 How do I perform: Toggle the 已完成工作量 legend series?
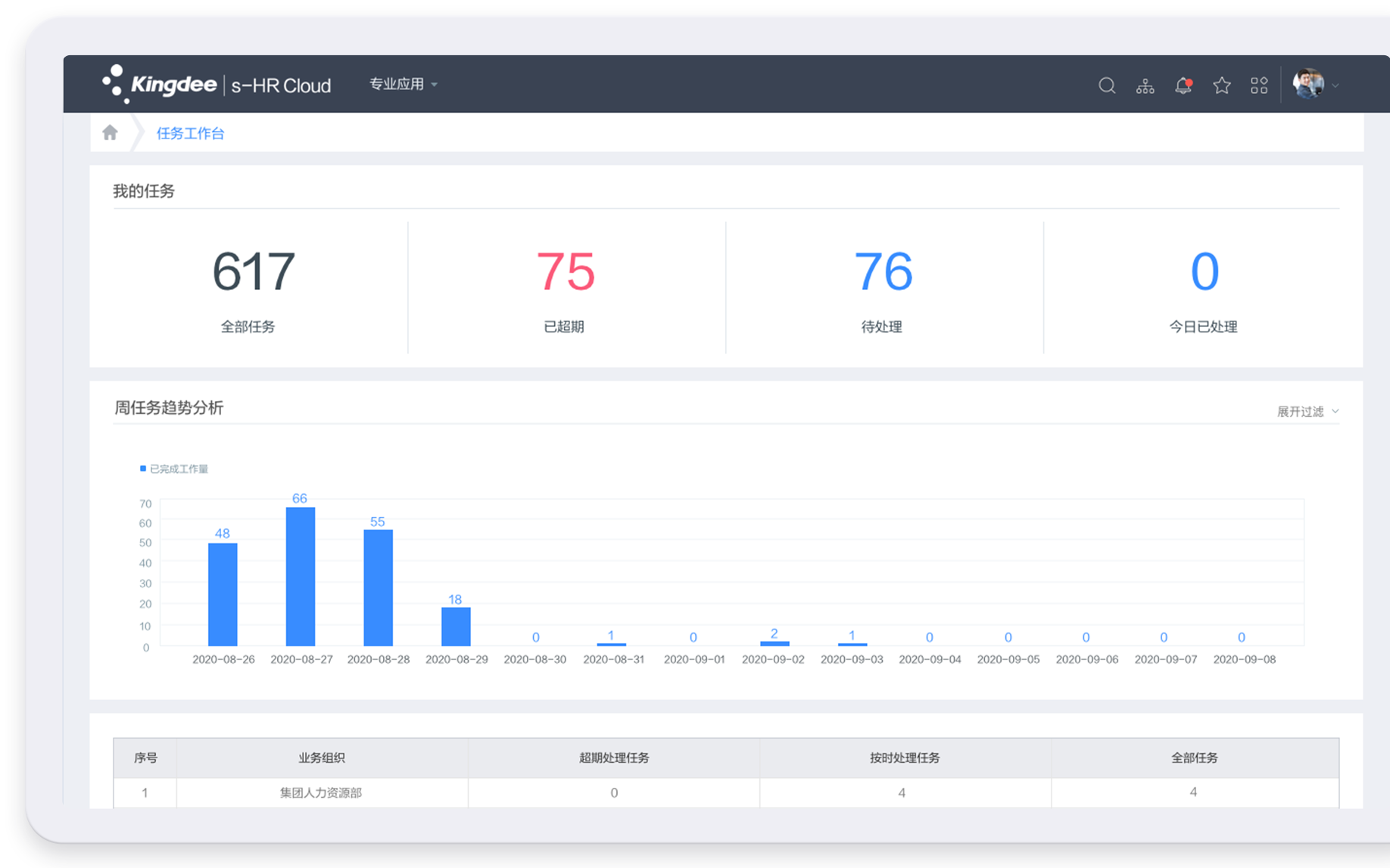173,469
